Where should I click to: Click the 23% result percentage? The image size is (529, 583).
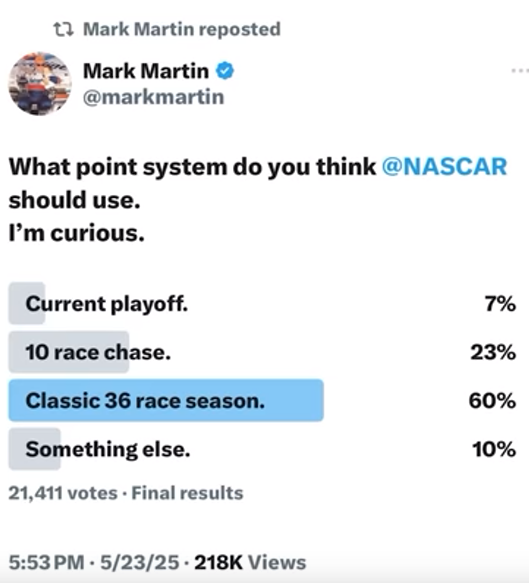pos(493,352)
